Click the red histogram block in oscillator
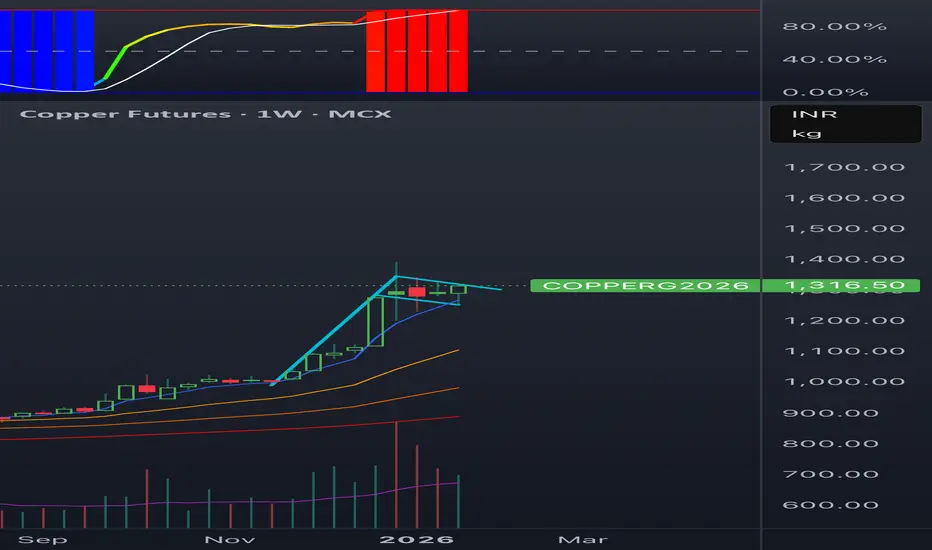The image size is (932, 550). tap(417, 51)
